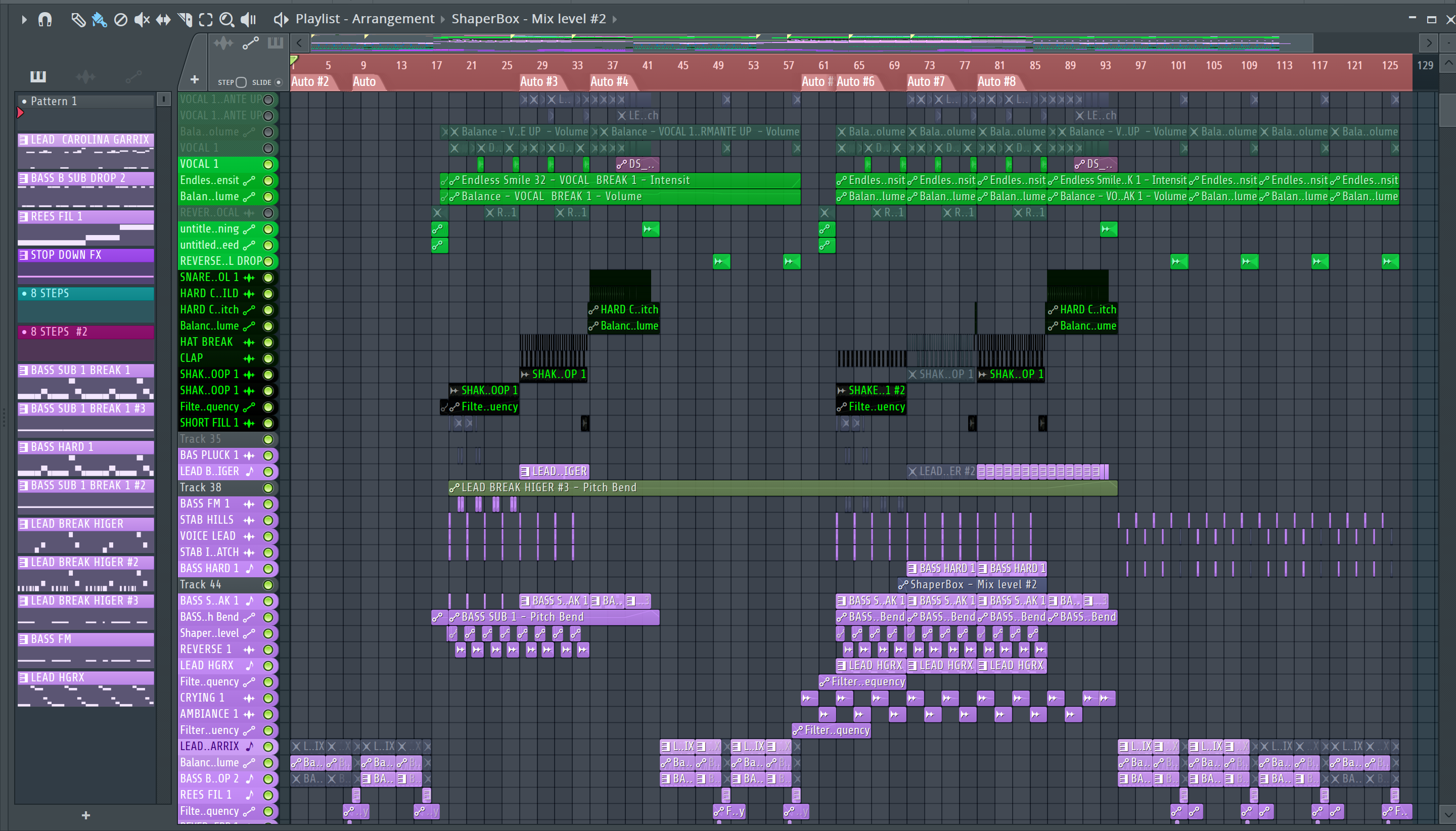Click pattern icon of LEAD CAROLINA GARRIX
This screenshot has width=1456, height=831.
point(23,140)
